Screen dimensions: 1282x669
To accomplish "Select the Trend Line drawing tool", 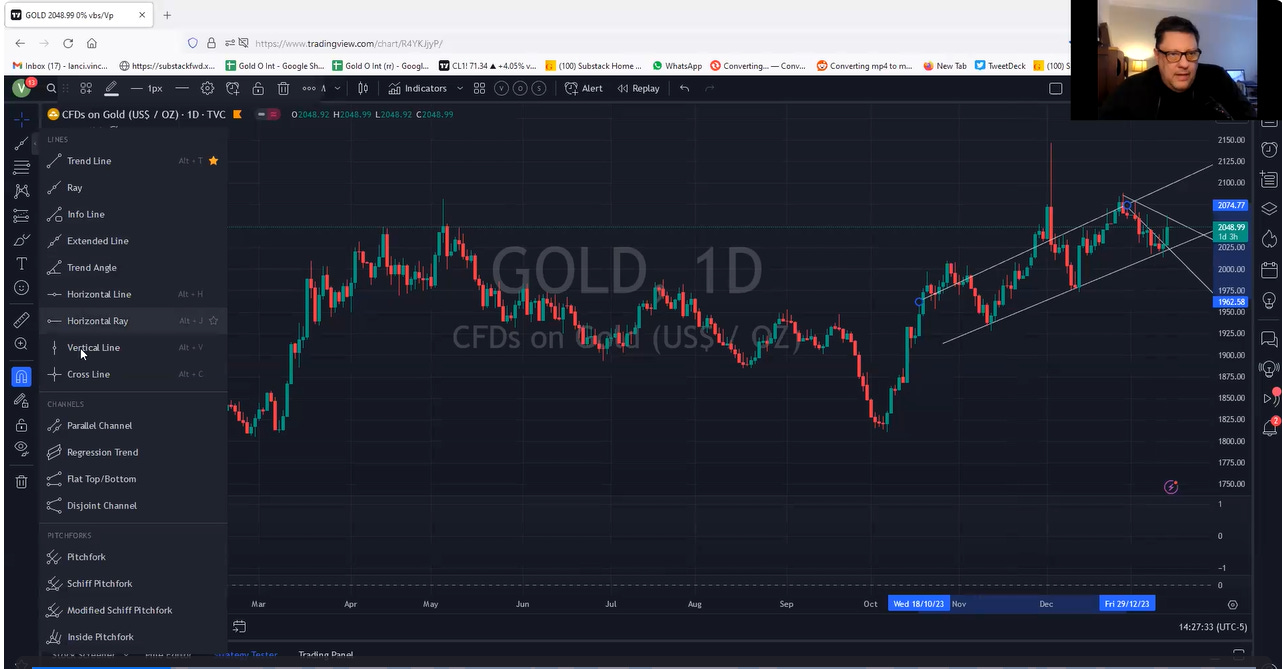I will point(132,161).
